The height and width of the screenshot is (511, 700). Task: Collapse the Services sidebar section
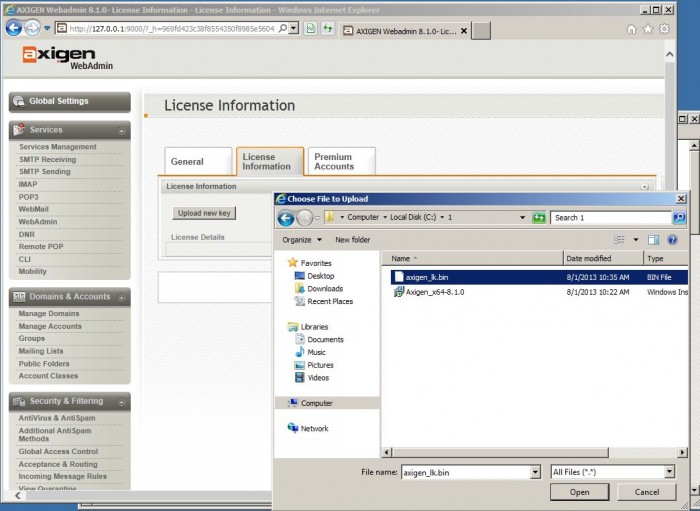121,131
